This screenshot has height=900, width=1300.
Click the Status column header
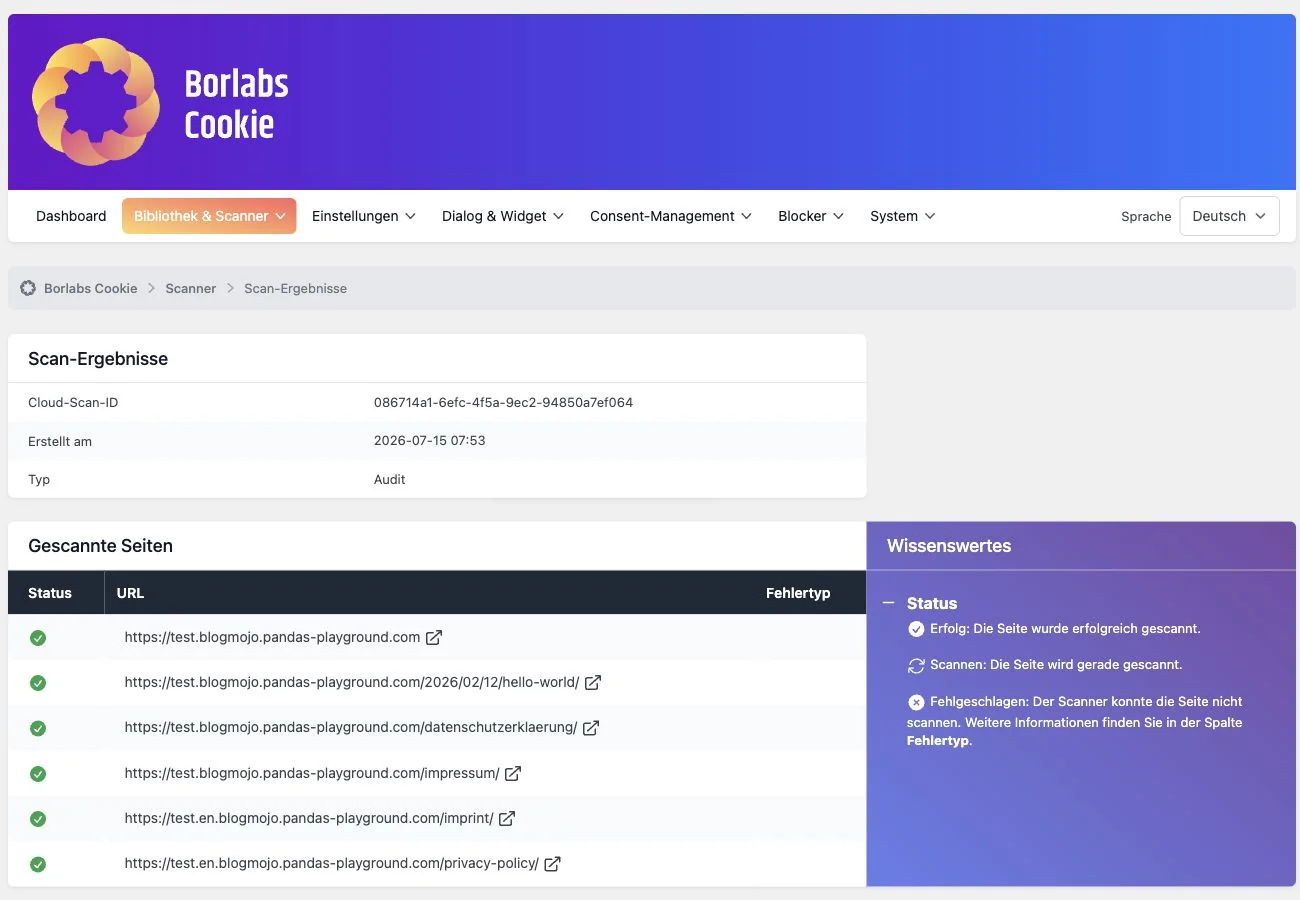(x=50, y=593)
